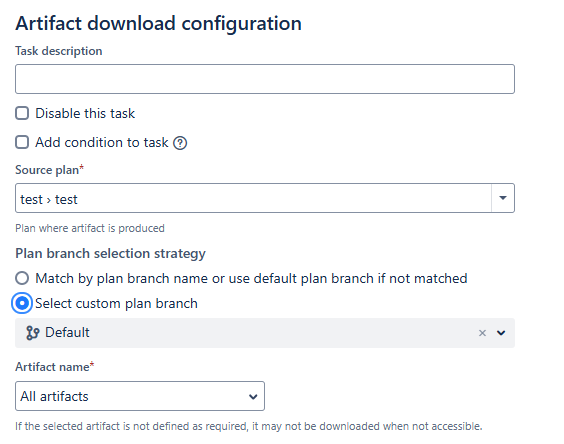Choose the Select custom plan branch radio
Viewport: 564px width, 444px height.
coord(22,303)
